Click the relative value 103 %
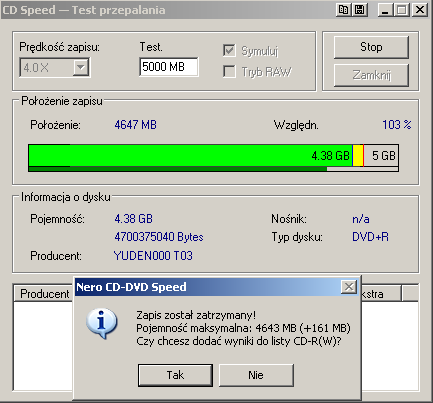This screenshot has height=403, width=433. pos(397,125)
